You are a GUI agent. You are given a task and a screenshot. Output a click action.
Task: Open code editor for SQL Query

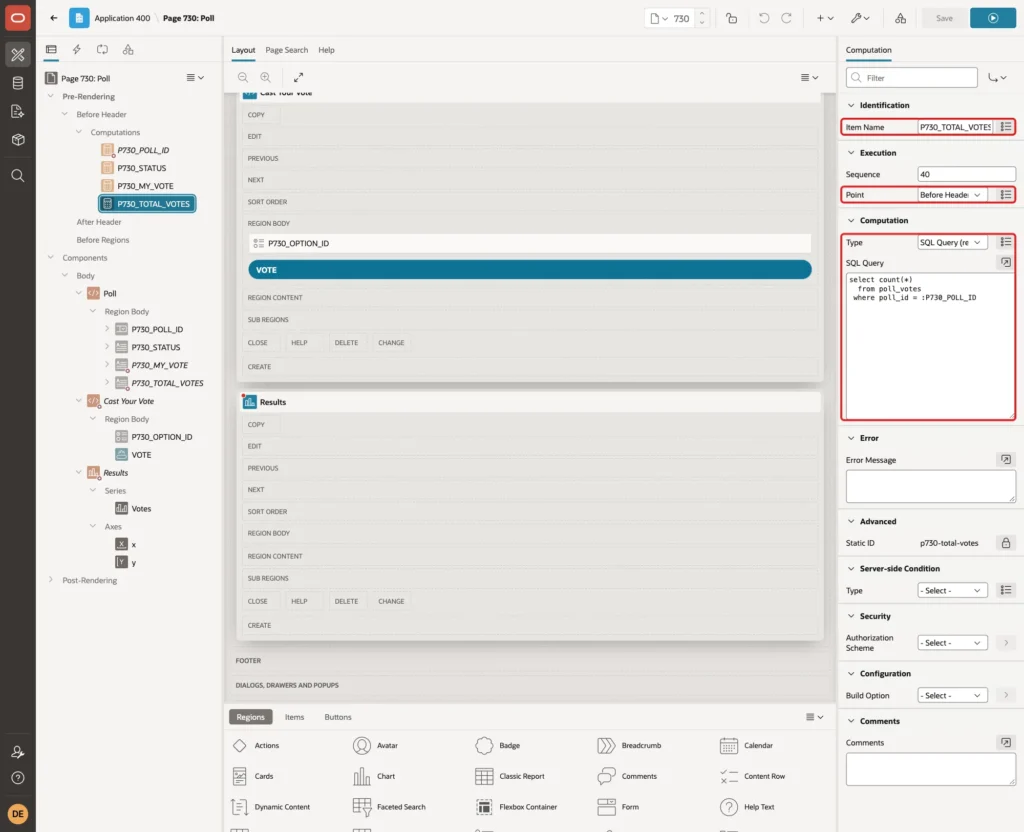(x=1006, y=263)
